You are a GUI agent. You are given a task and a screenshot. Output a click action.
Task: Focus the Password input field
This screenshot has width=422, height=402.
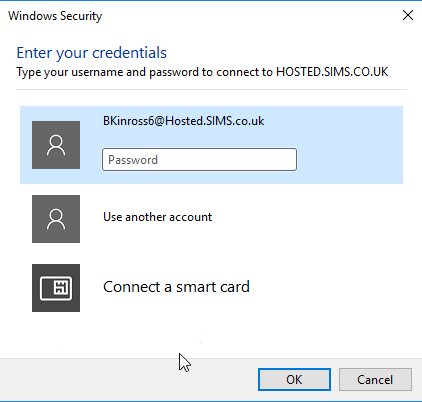(199, 160)
